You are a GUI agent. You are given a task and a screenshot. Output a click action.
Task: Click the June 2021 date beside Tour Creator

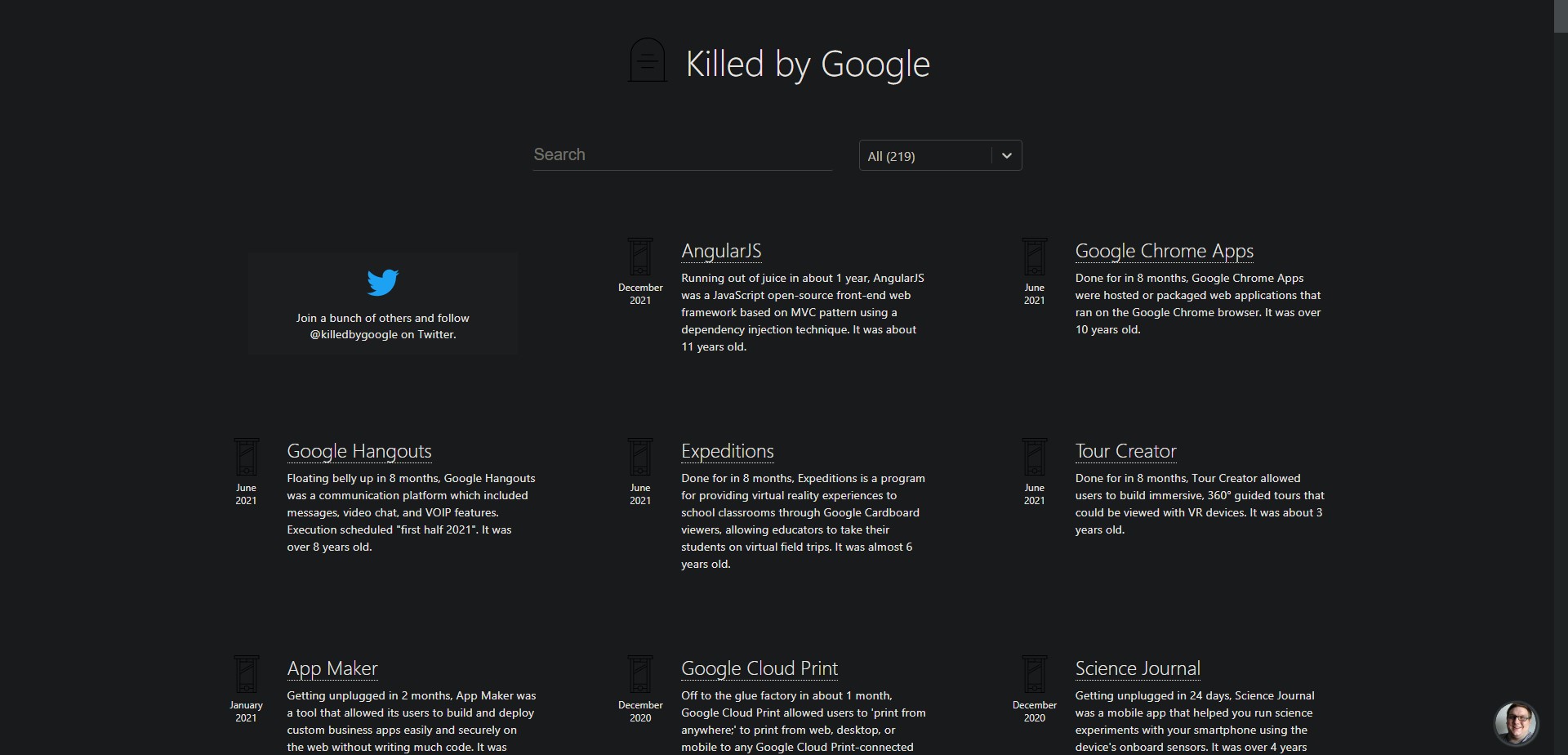coord(1035,494)
